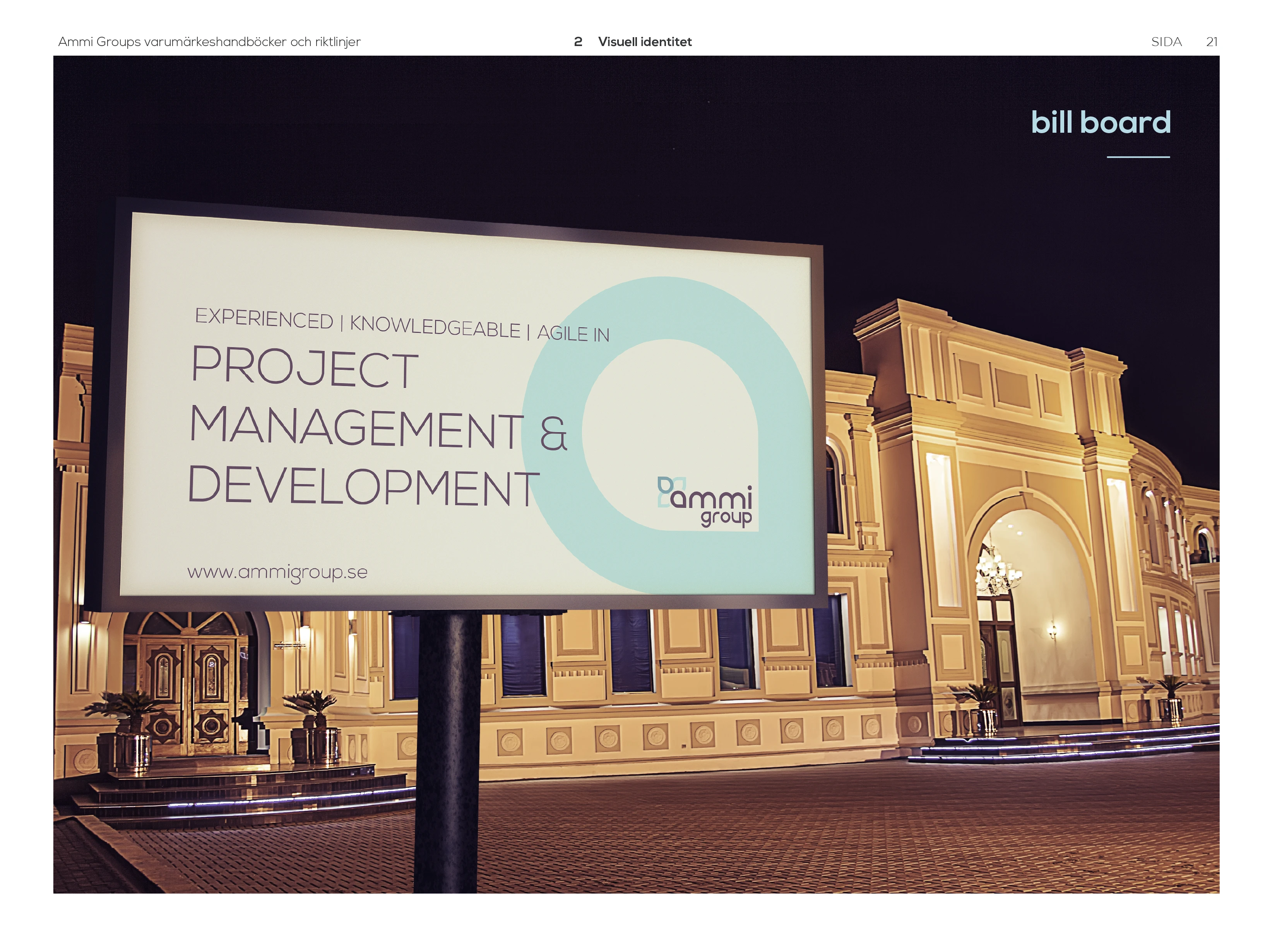Click the large word "PROJECT"
The height and width of the screenshot is (952, 1277).
point(305,366)
